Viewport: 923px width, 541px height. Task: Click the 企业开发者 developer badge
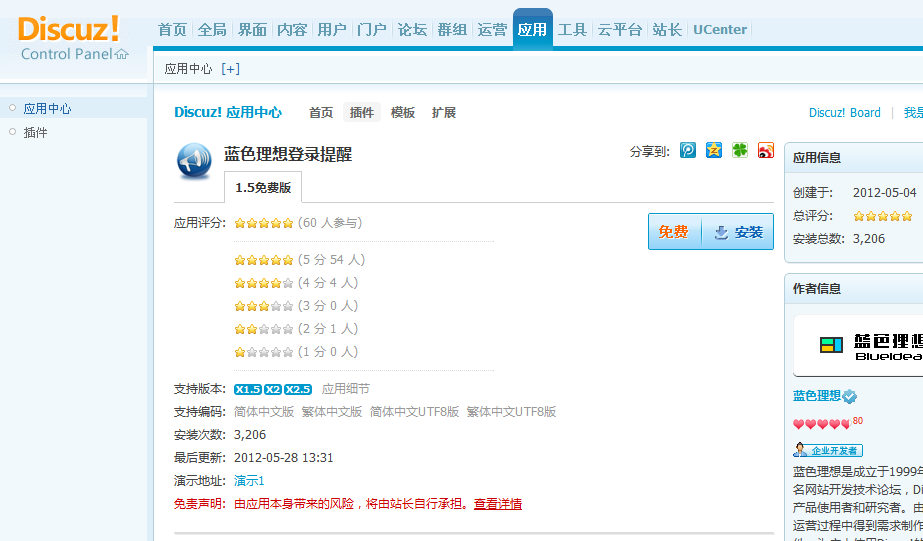828,450
